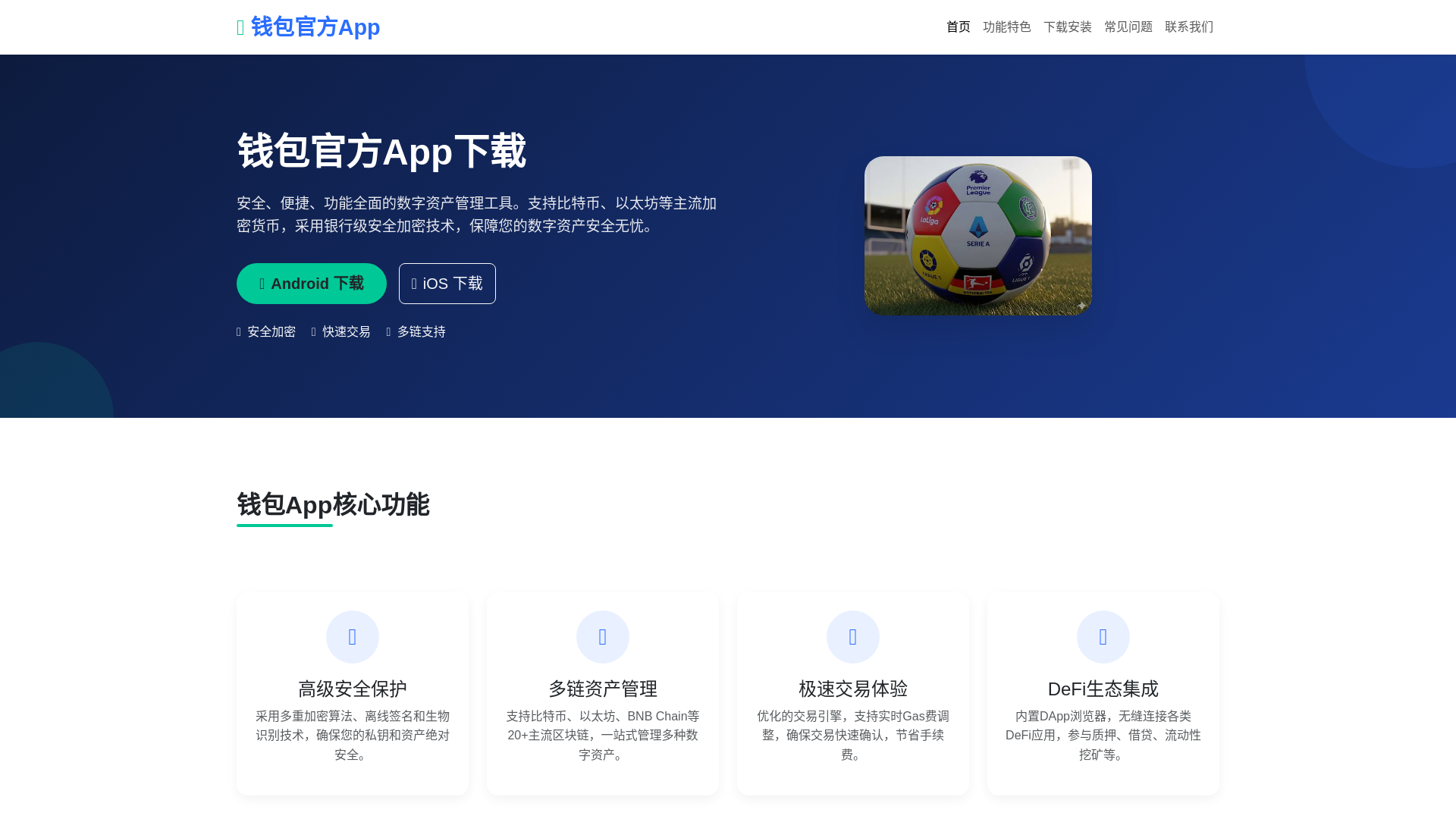The image size is (1456, 819).
Task: Click the 安全加密 label
Action: (271, 332)
